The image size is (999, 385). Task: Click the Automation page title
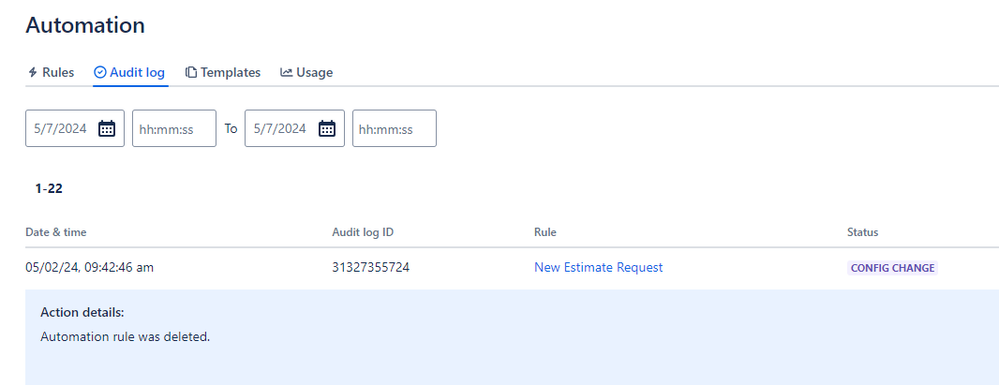point(85,25)
